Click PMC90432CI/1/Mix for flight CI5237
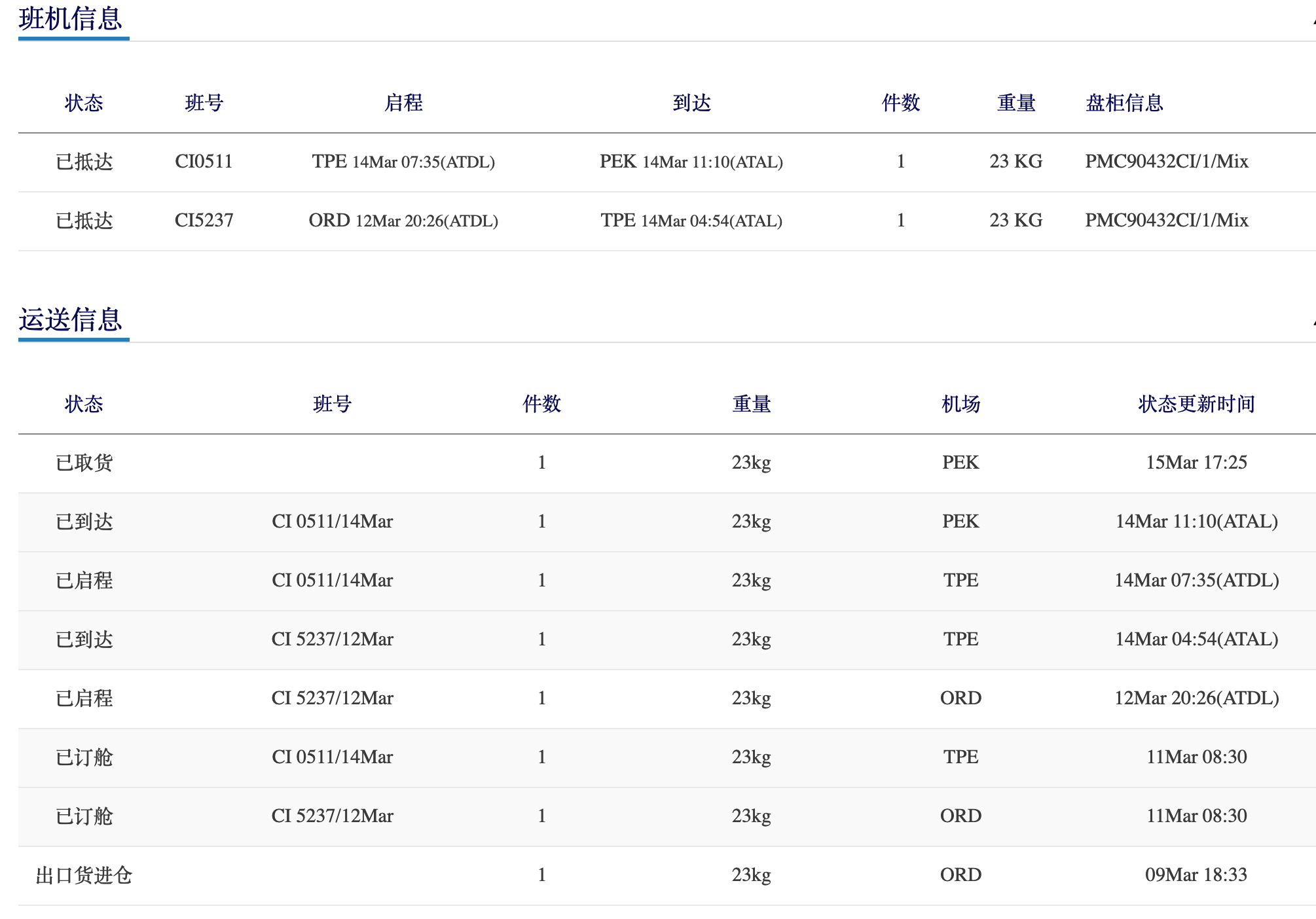 tap(1166, 221)
